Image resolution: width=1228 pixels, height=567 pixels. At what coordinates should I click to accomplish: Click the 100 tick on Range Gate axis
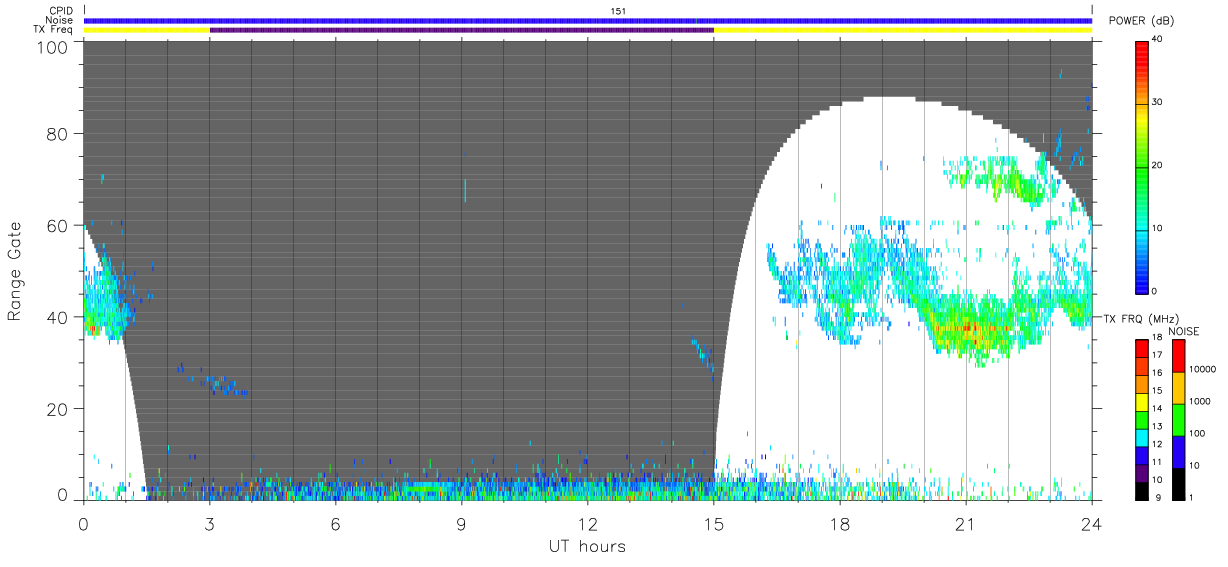[52, 47]
